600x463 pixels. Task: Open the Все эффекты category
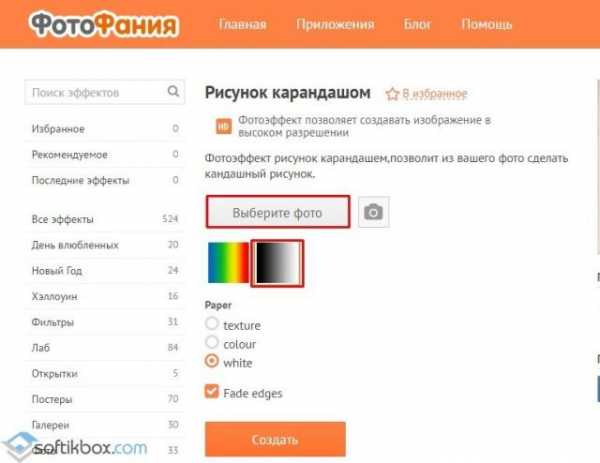[x=104, y=219]
